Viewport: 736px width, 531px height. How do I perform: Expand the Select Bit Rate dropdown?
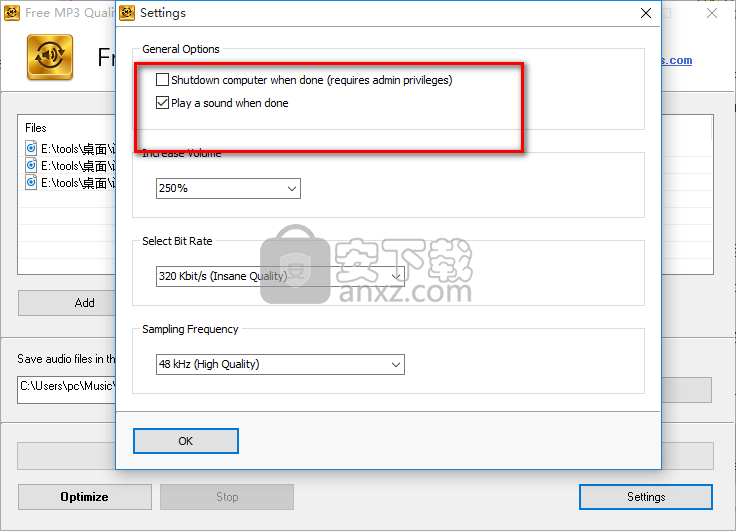(x=280, y=276)
